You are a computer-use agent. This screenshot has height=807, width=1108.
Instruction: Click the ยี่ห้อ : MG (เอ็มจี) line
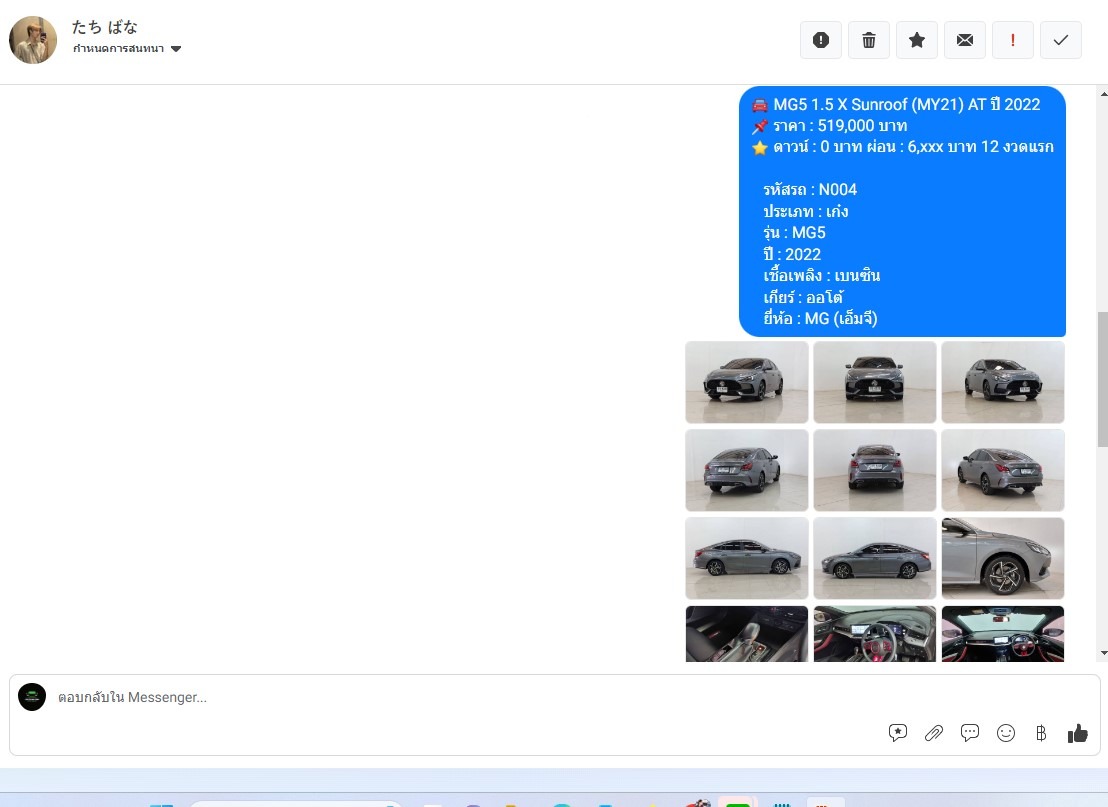pos(820,319)
